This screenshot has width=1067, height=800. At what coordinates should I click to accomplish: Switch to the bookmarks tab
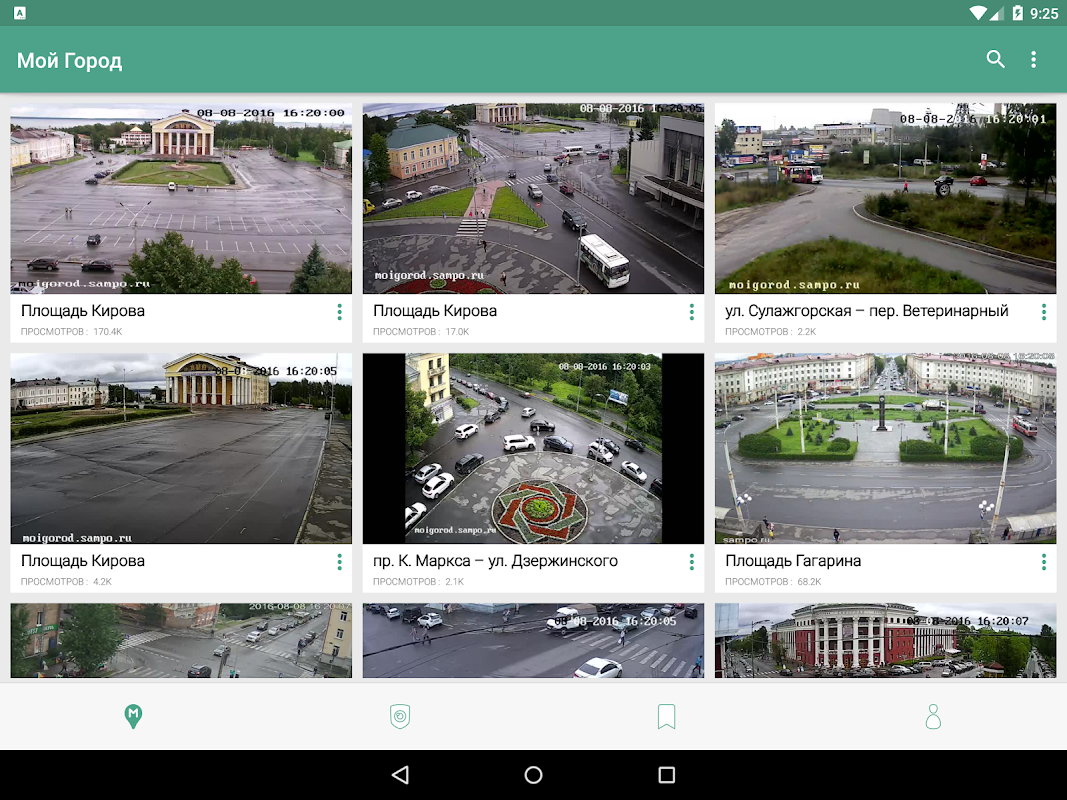(x=666, y=716)
